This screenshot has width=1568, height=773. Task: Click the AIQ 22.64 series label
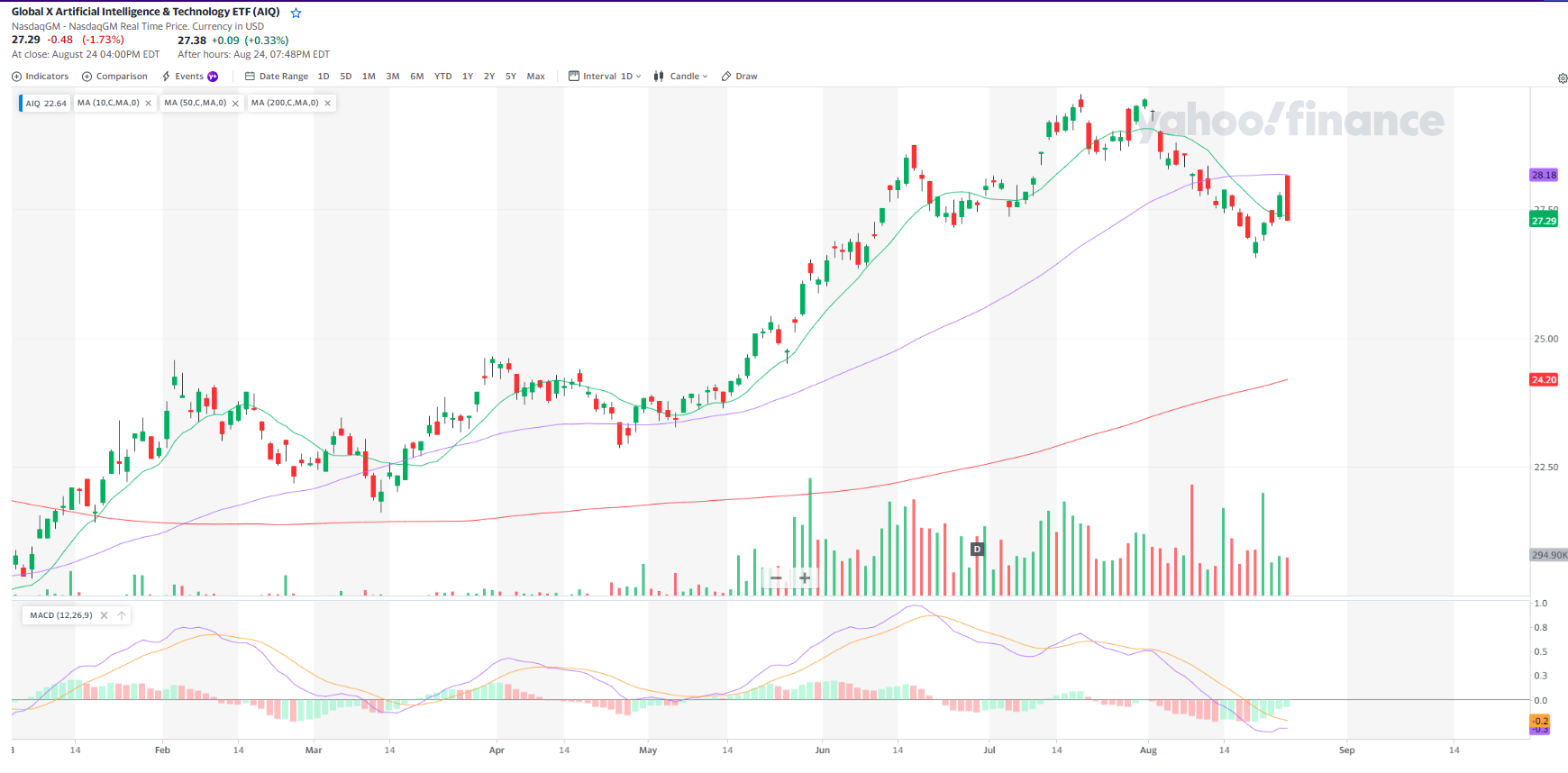45,103
